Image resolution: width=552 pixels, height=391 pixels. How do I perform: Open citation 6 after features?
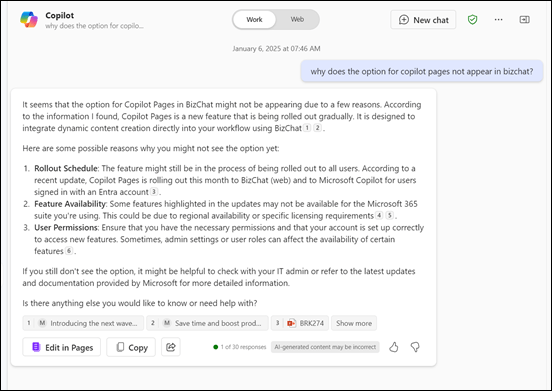[69, 251]
